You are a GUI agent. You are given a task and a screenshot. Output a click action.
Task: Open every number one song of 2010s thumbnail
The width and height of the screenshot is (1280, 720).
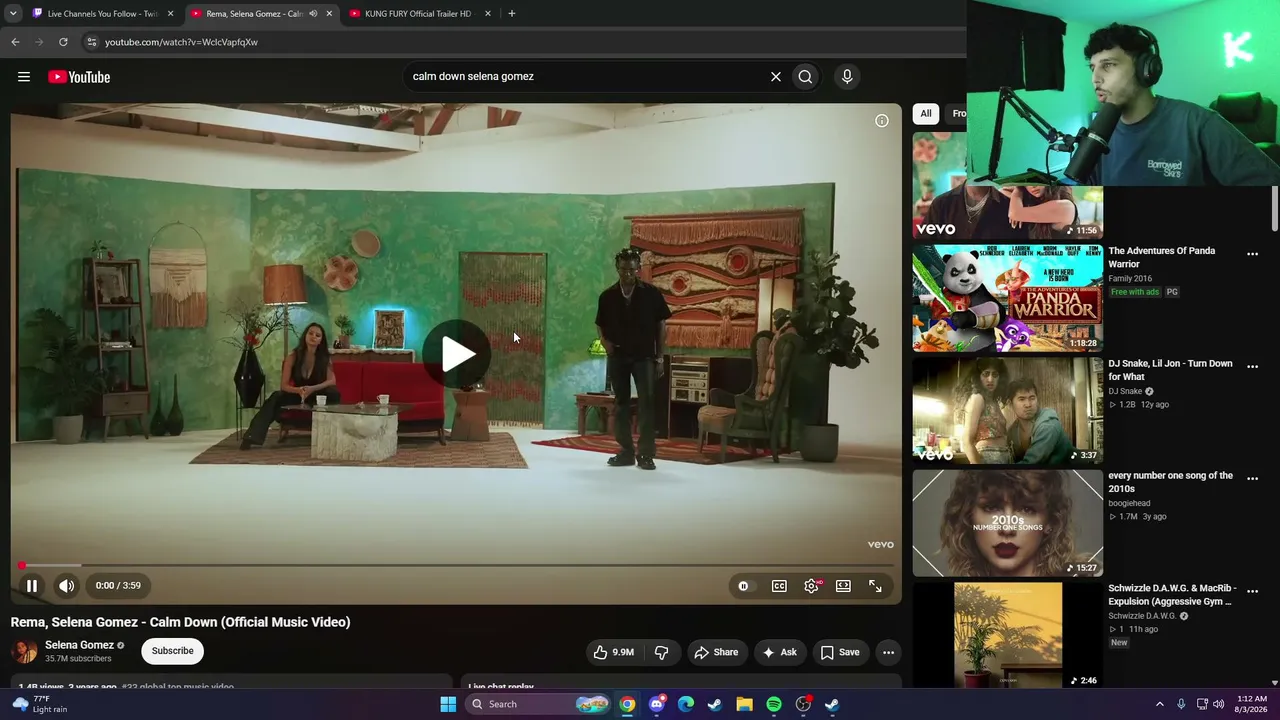[1007, 523]
